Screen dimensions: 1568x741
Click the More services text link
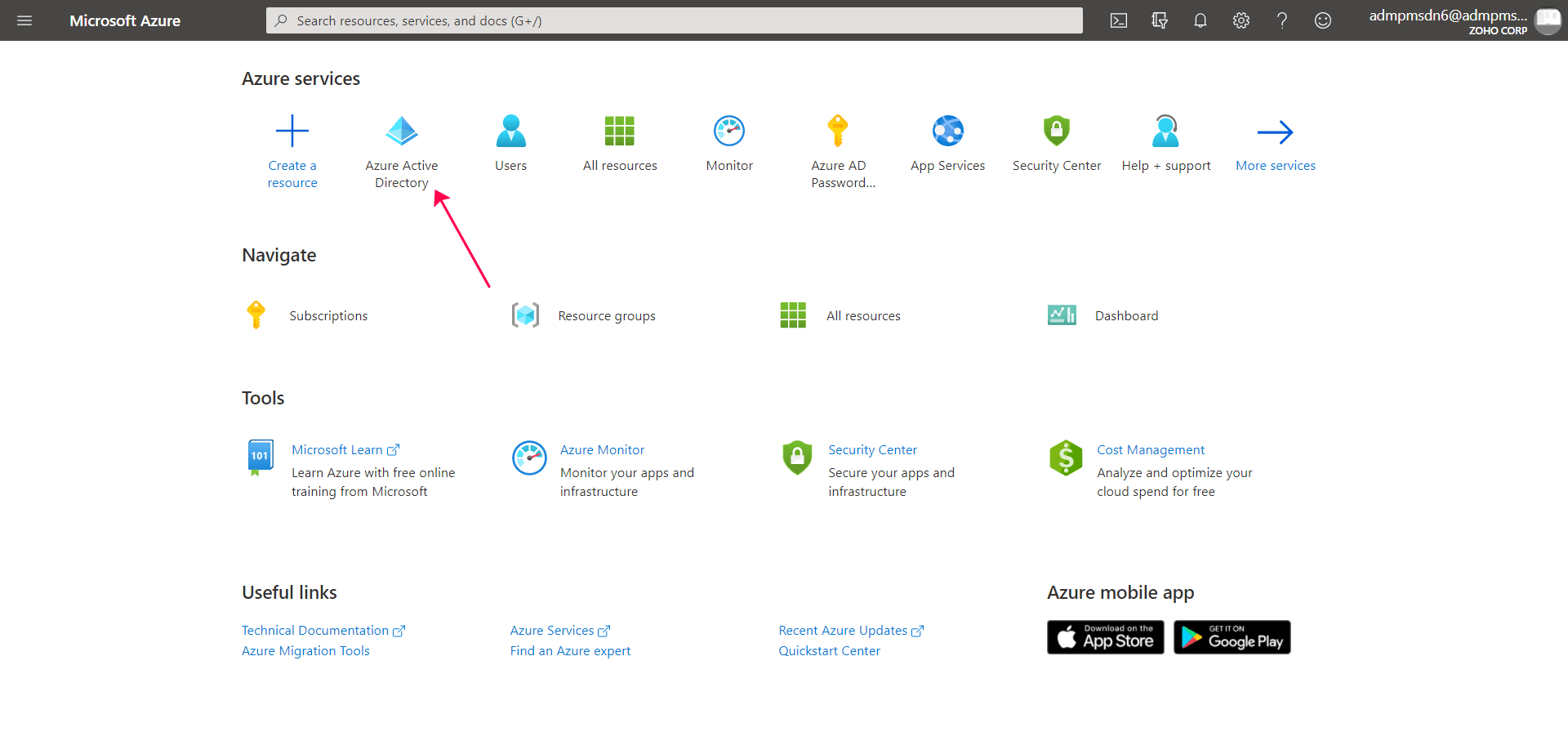1276,166
